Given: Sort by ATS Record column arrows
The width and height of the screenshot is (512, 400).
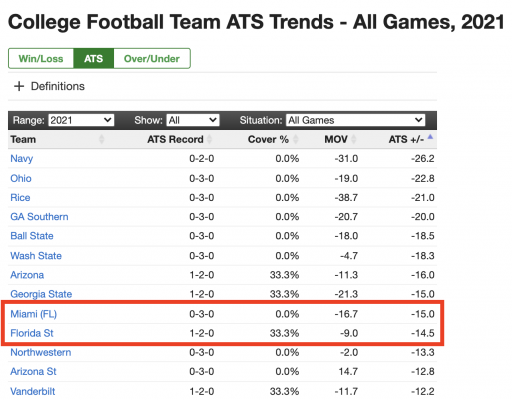Looking at the screenshot, I should click(x=209, y=139).
